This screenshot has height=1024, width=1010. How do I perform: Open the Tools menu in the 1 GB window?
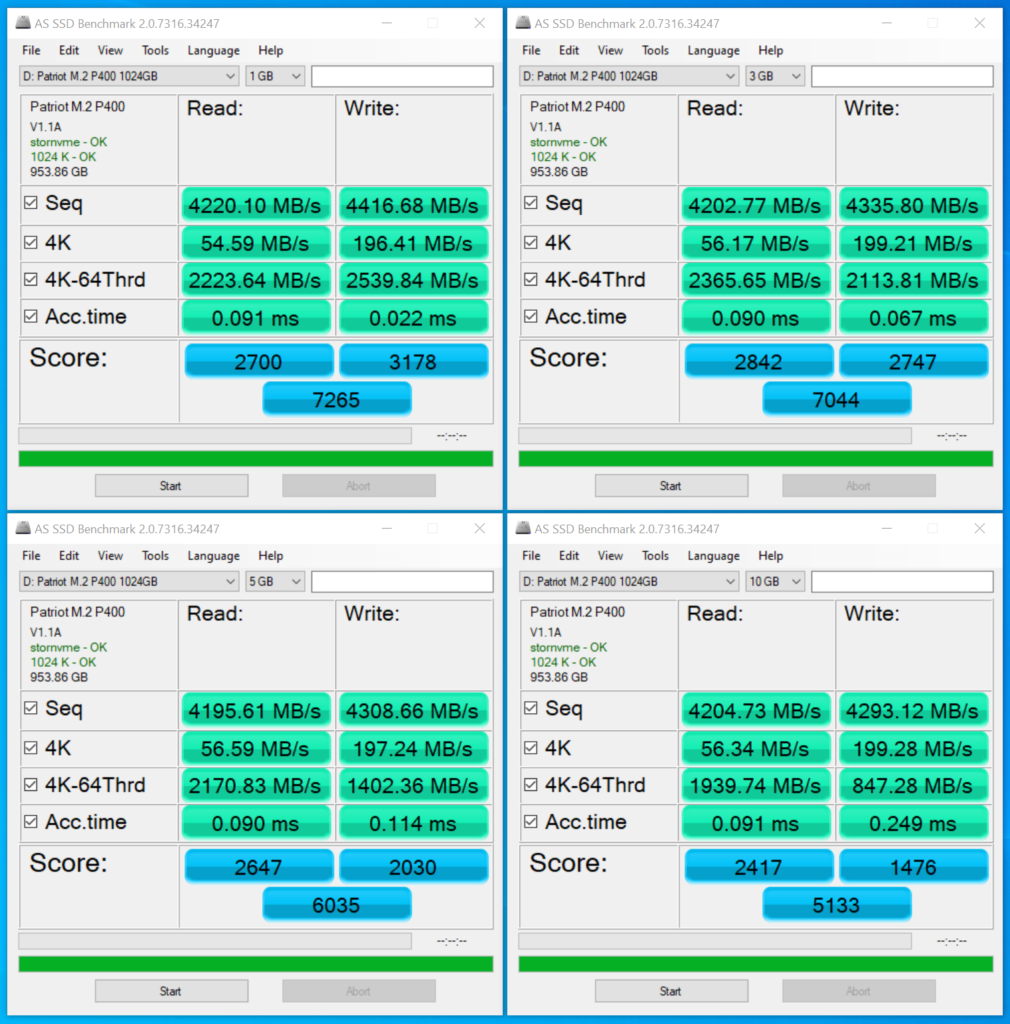155,50
